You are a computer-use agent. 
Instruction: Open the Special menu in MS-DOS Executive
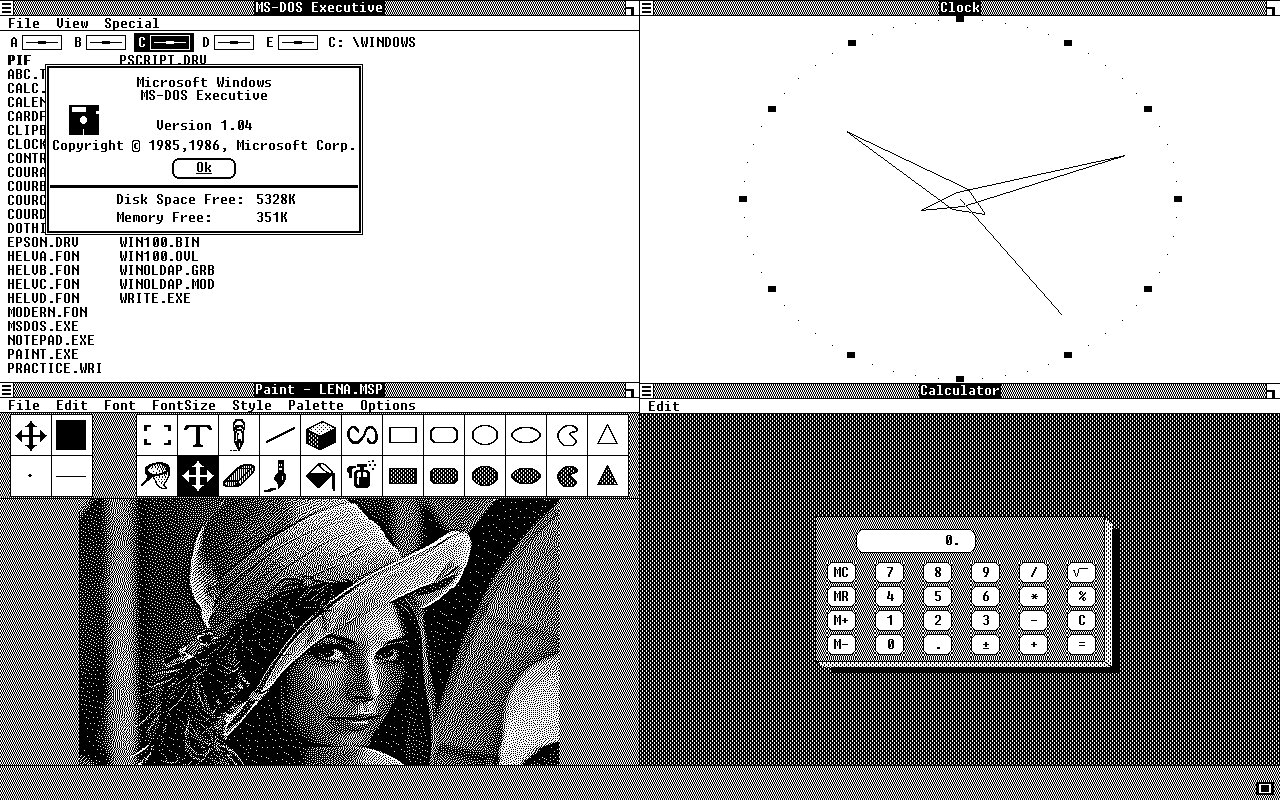click(x=131, y=23)
